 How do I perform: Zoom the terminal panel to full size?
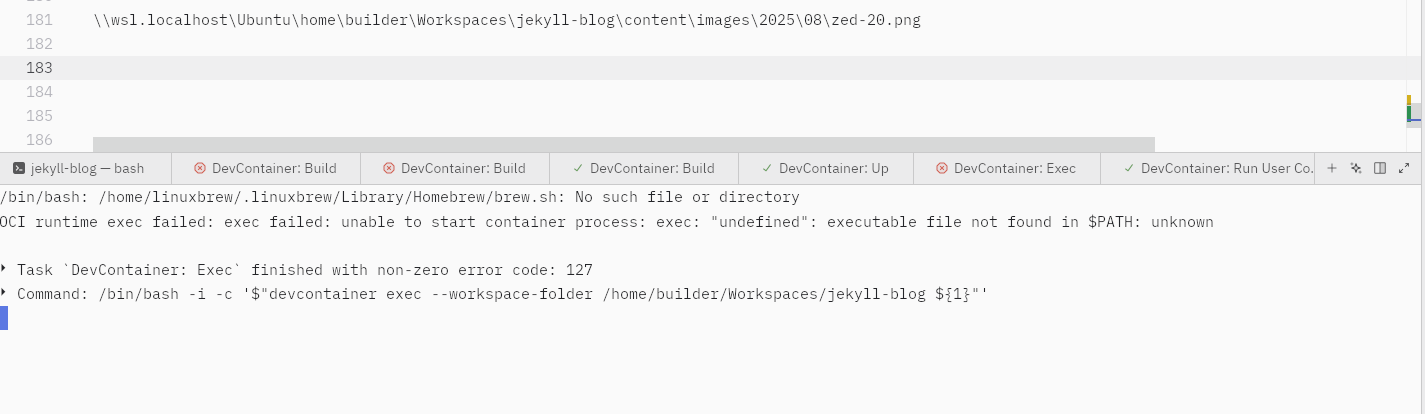tap(1404, 168)
